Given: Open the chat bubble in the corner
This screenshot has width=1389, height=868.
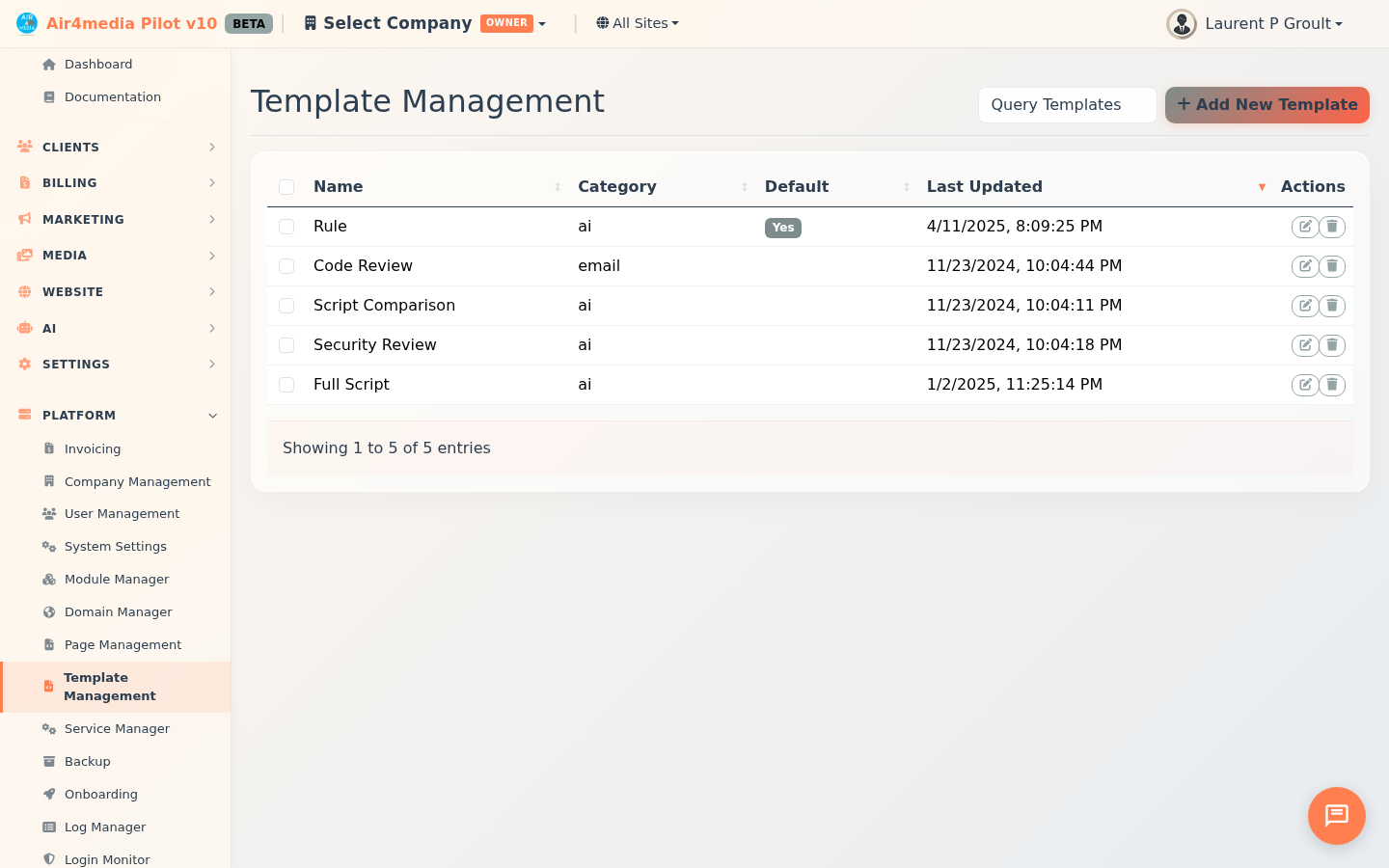Looking at the screenshot, I should pos(1336,815).
